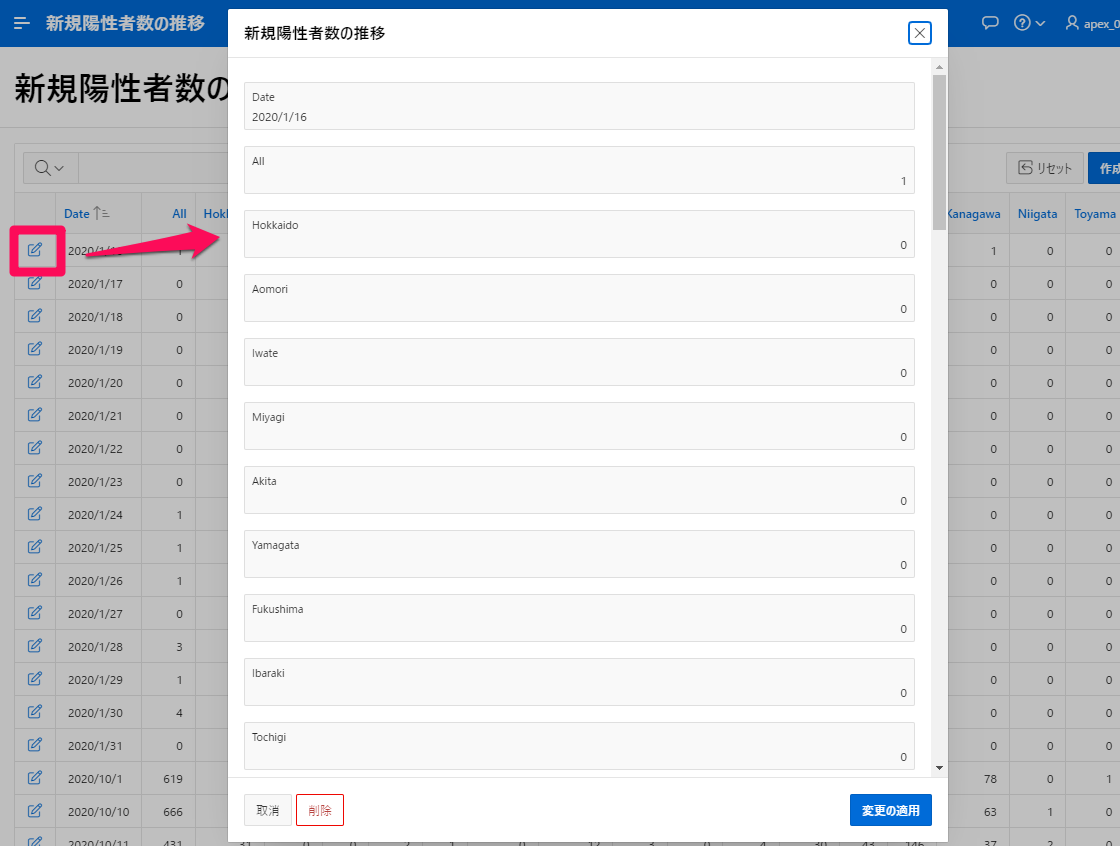Edit the row dated 2020/1/17

34,283
